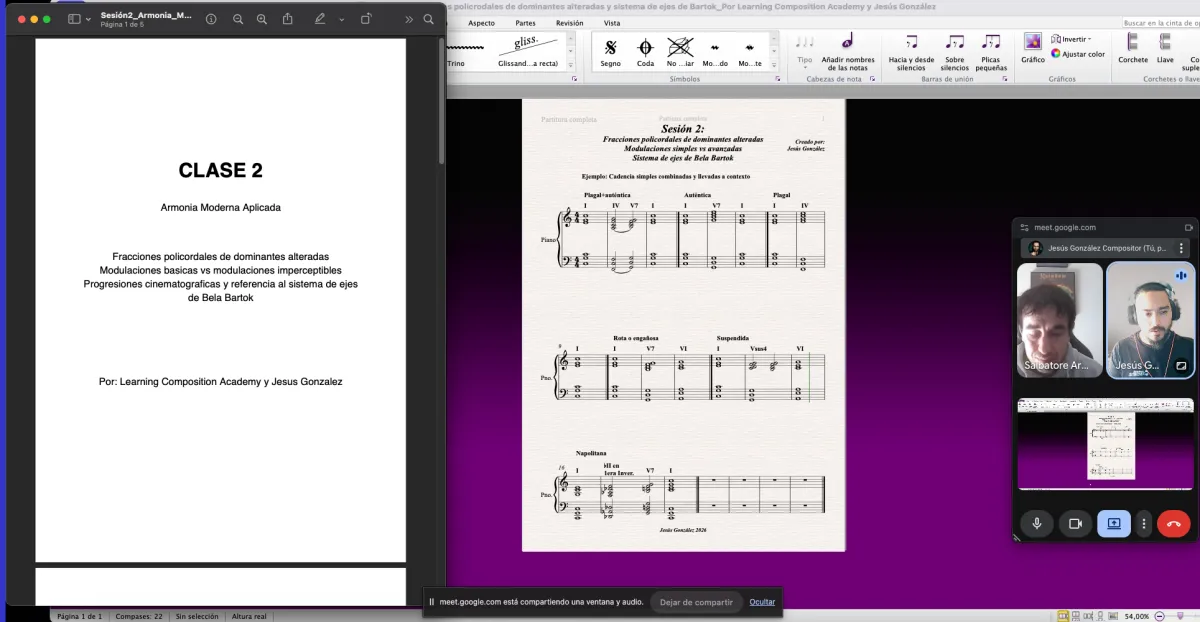Click Dejar de compartir button

point(696,602)
